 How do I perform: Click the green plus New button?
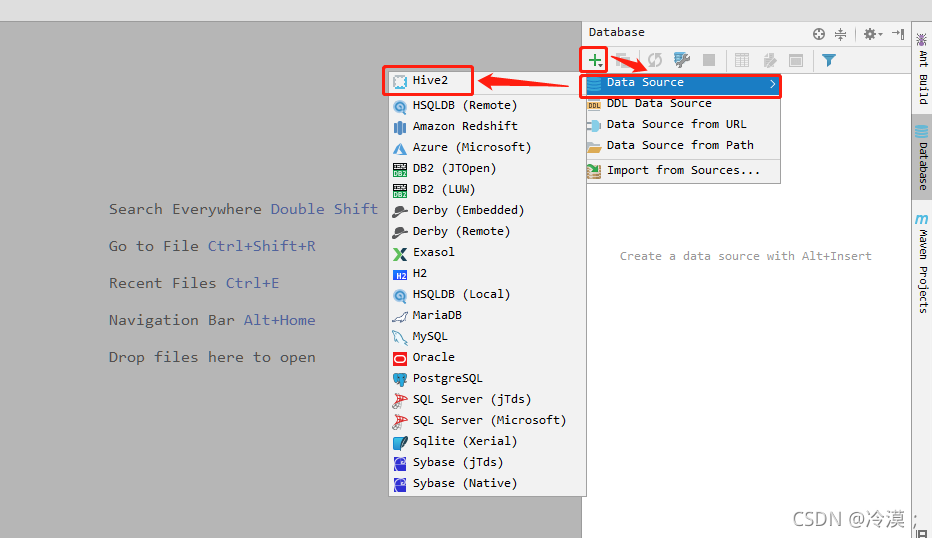[594, 60]
